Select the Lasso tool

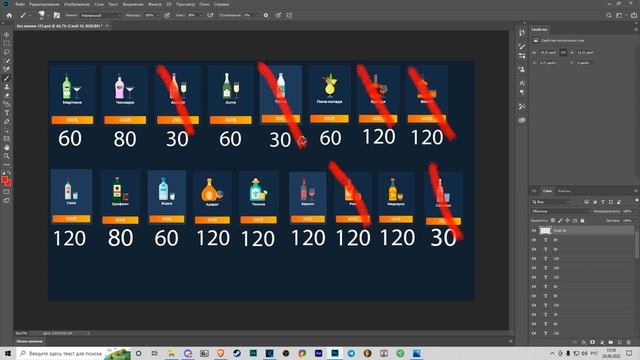pyautogui.click(x=7, y=52)
